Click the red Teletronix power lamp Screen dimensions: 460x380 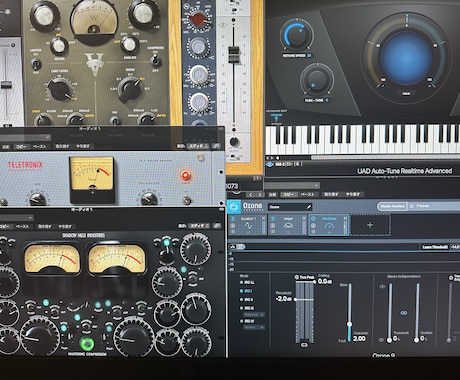click(x=185, y=175)
